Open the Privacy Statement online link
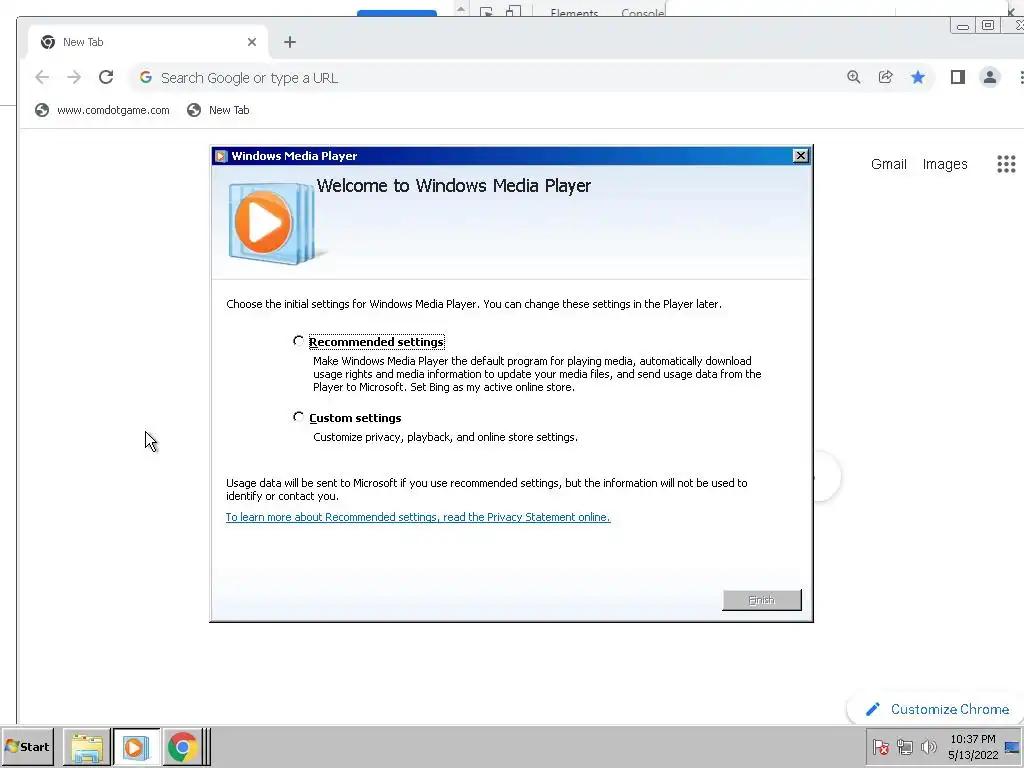The width and height of the screenshot is (1024, 768). tap(418, 517)
